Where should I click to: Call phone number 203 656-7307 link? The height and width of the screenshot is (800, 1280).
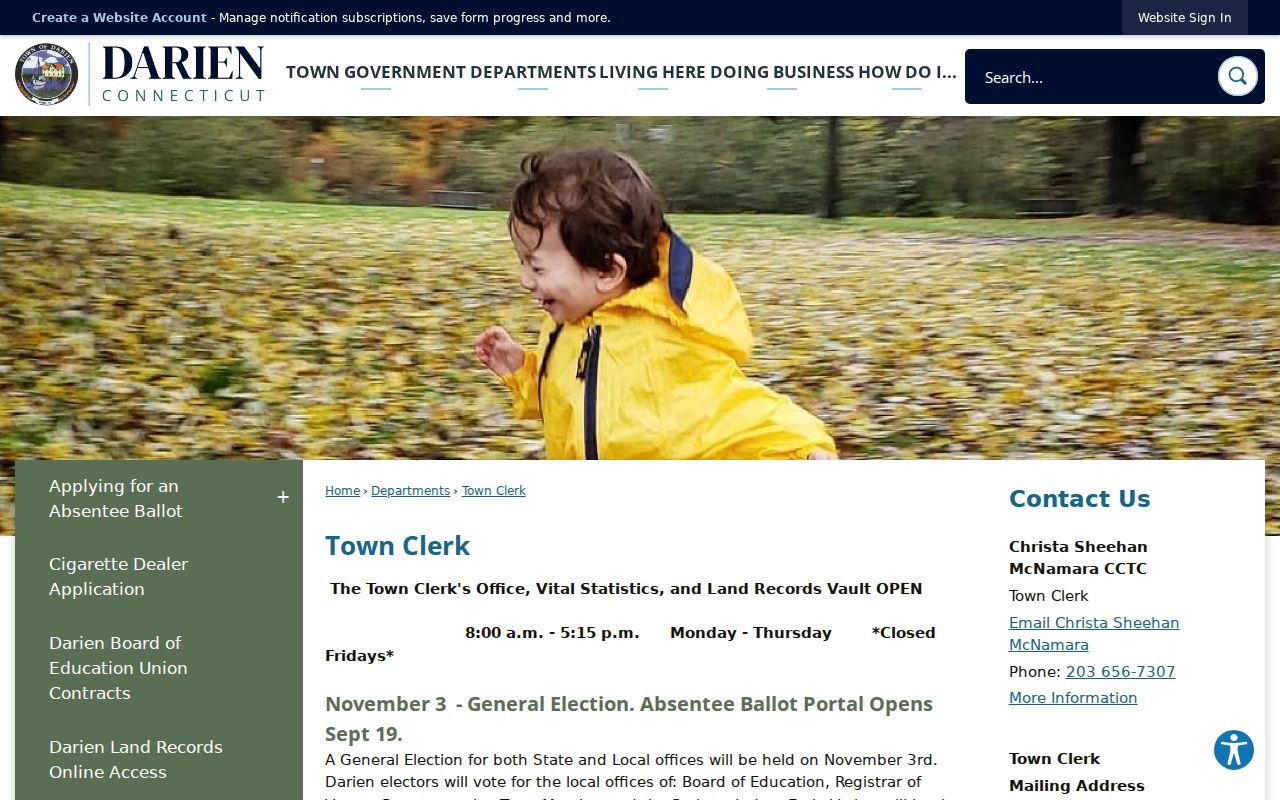pyautogui.click(x=1120, y=672)
